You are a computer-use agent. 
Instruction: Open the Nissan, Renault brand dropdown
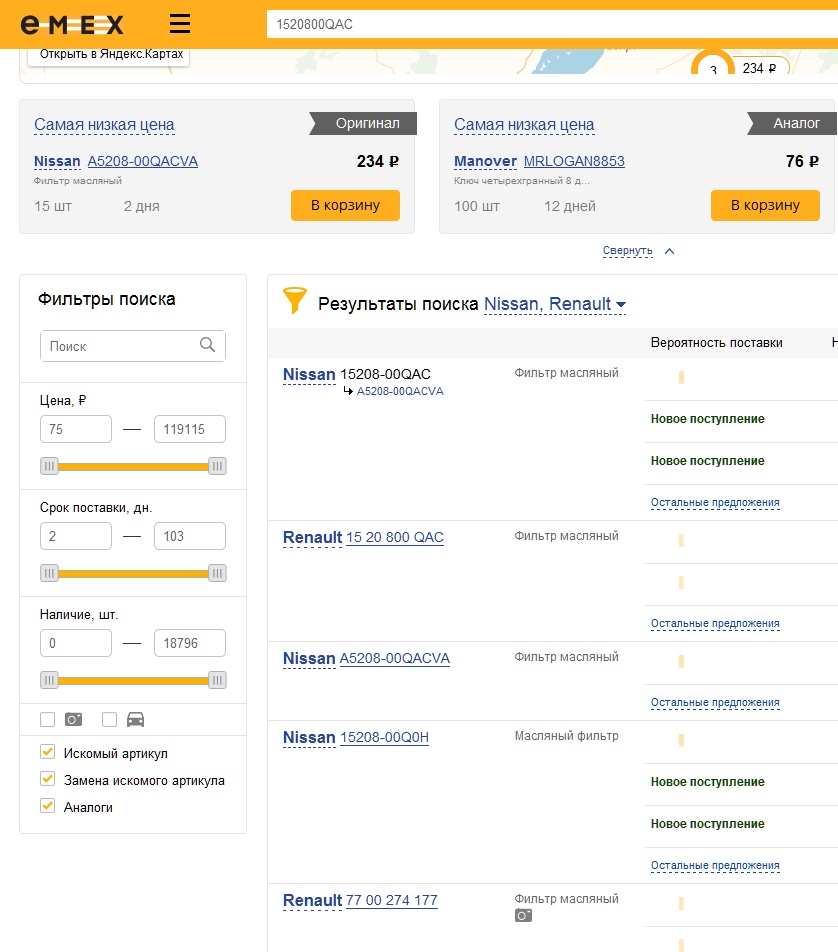[x=555, y=304]
